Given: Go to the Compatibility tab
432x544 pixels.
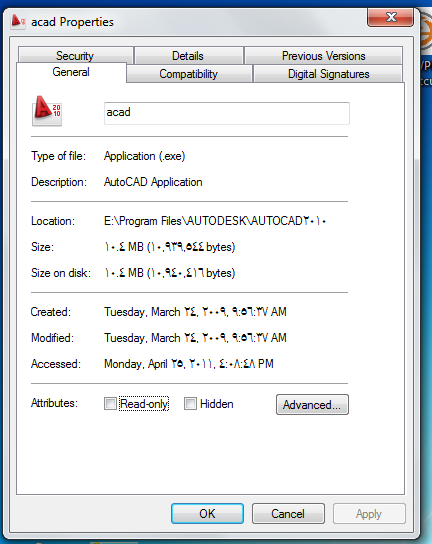Looking at the screenshot, I should click(x=189, y=74).
